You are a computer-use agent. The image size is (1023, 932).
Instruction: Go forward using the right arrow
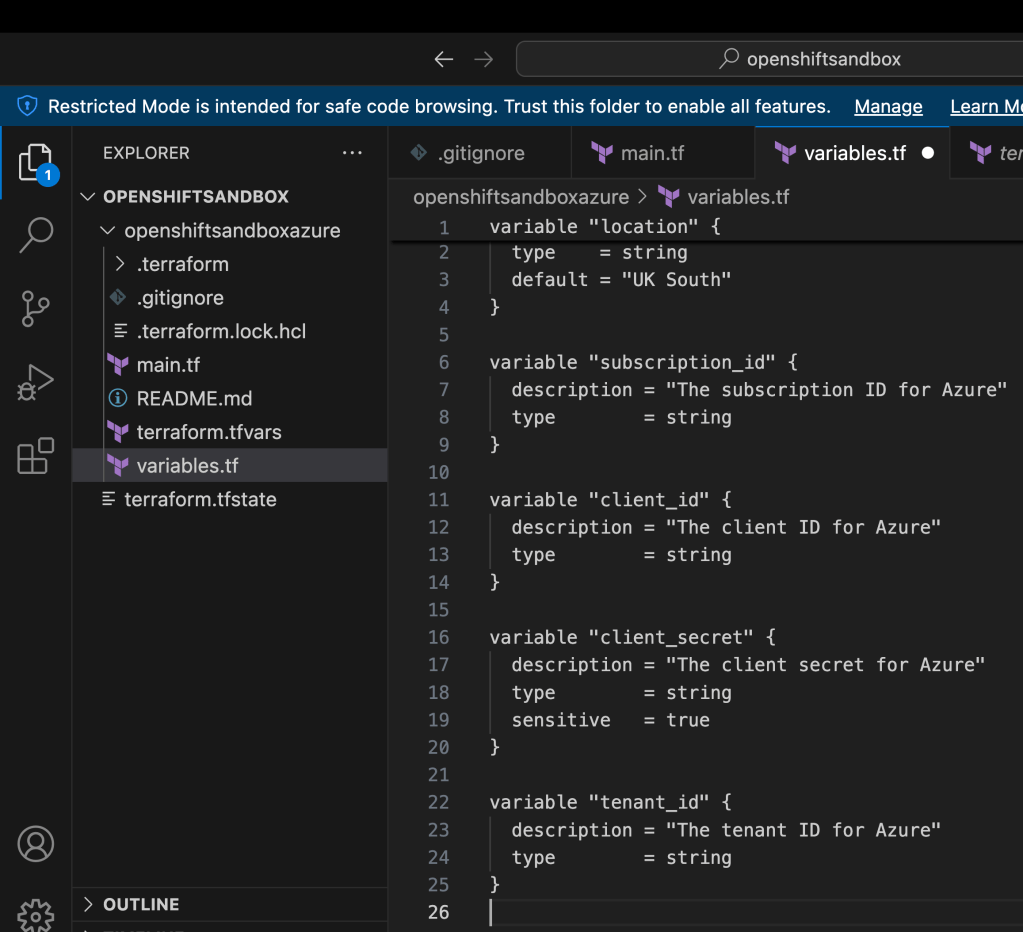coord(483,59)
